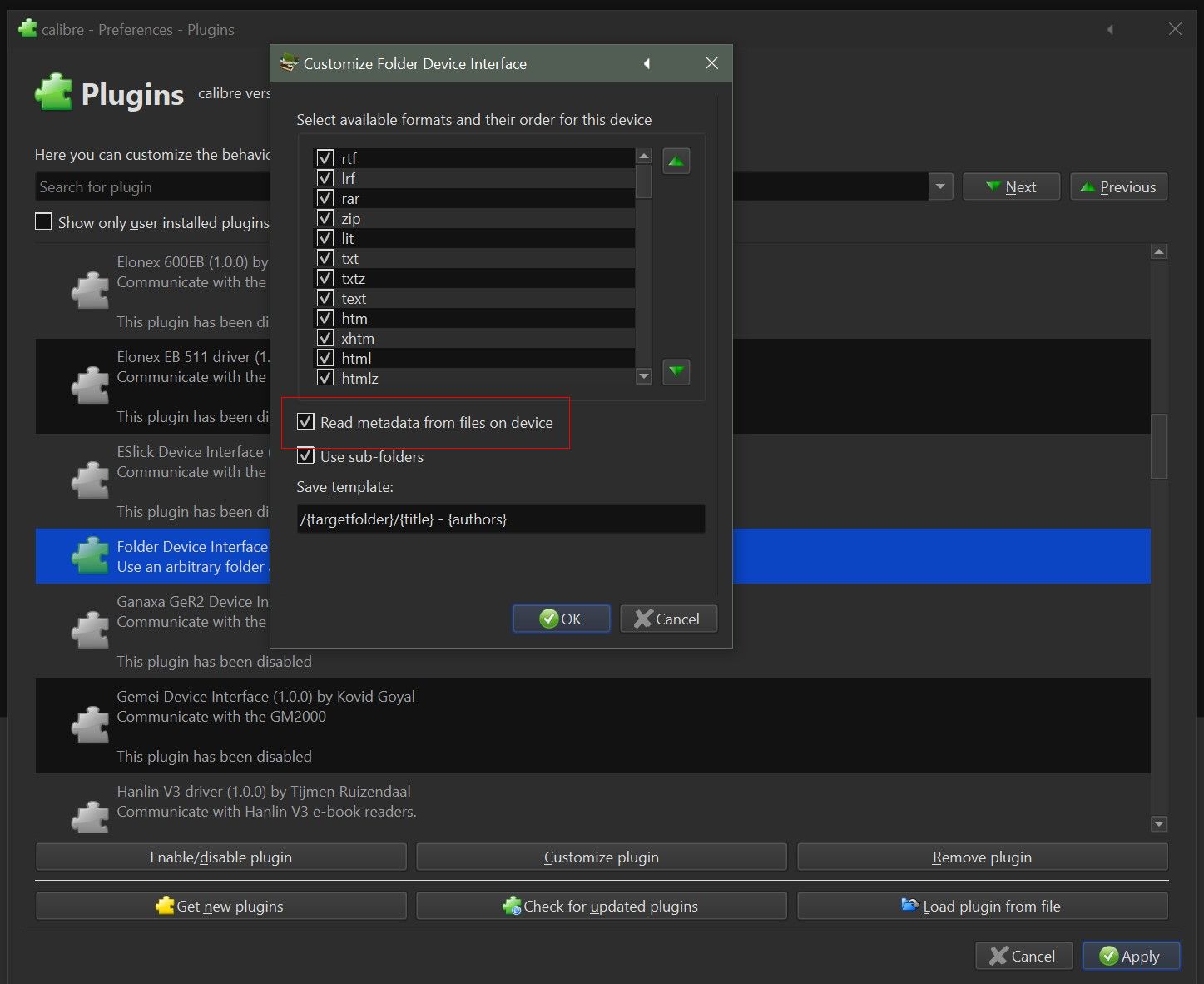Viewport: 1204px width, 984px height.
Task: Click the ESlick Device Interface puzzle icon
Action: coord(90,481)
